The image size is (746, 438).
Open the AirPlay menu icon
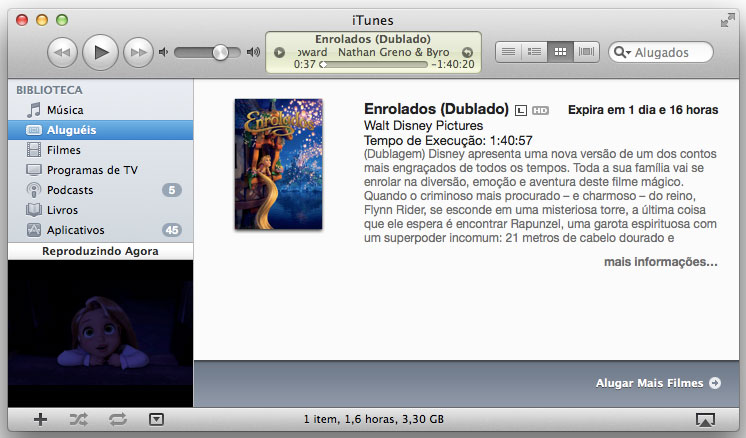click(x=705, y=419)
